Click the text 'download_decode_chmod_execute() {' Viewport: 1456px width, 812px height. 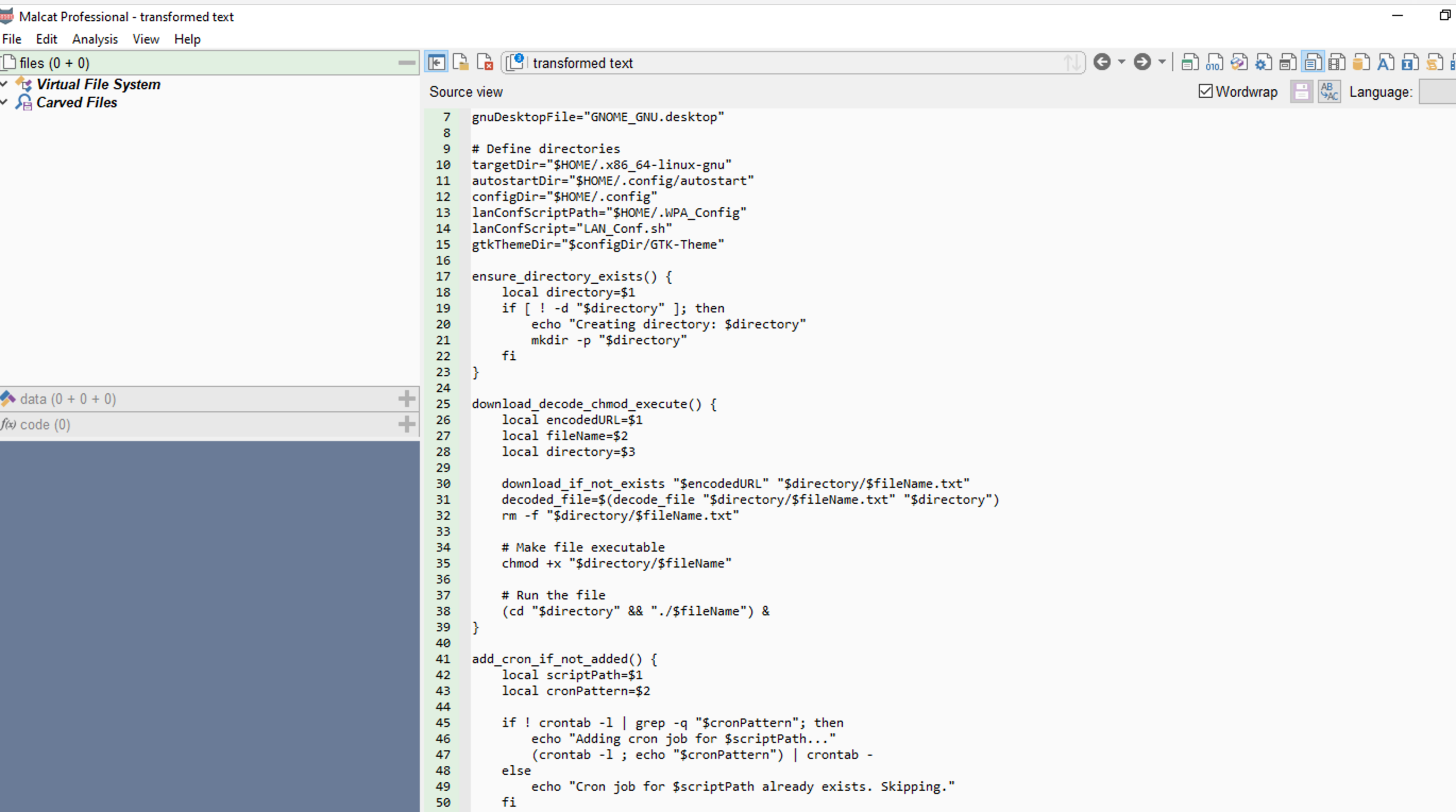(x=594, y=404)
